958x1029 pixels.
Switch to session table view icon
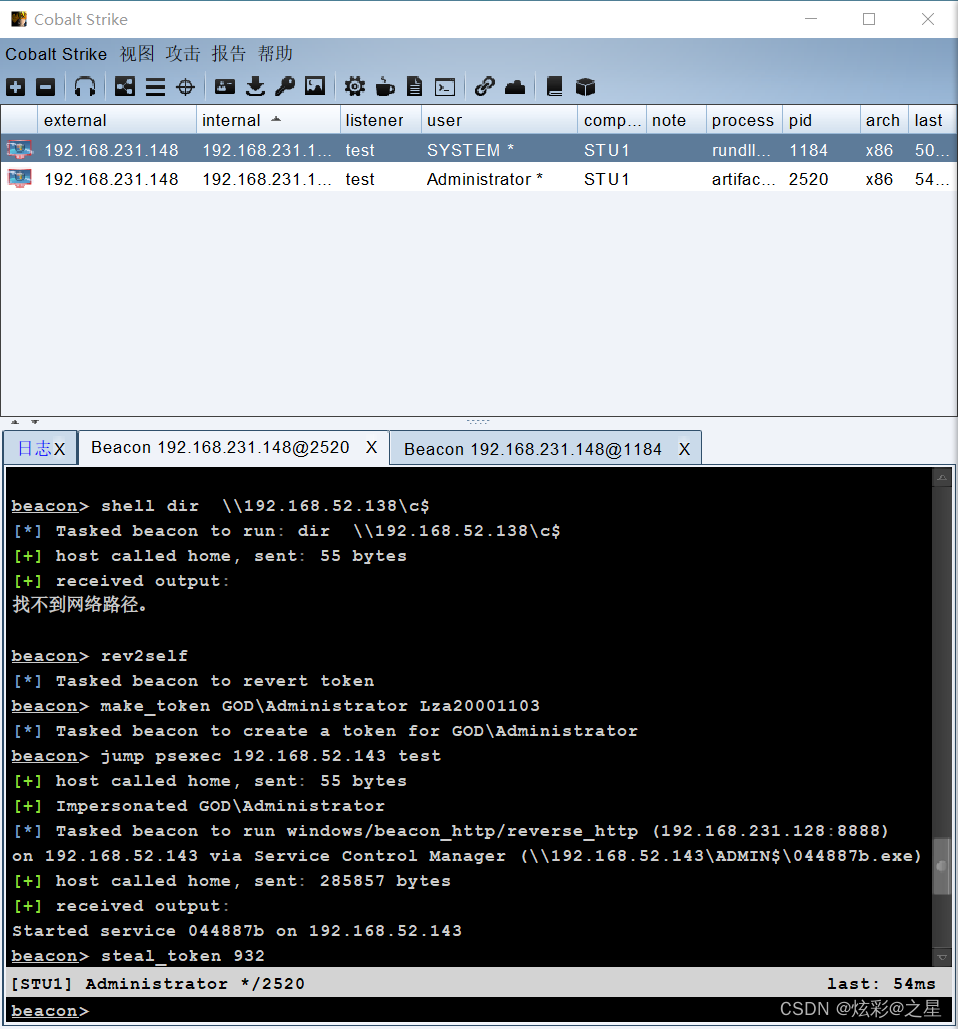click(156, 87)
